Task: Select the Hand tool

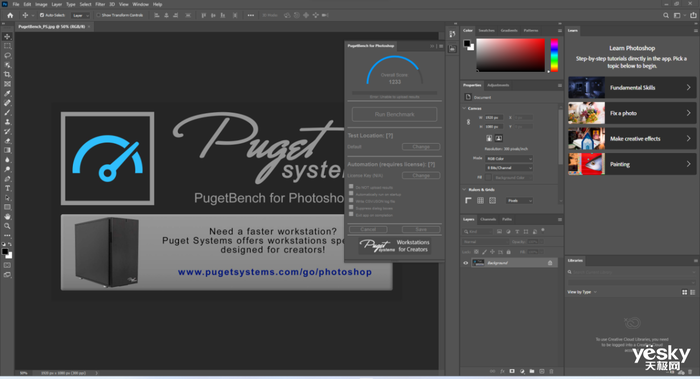Action: [x=7, y=217]
